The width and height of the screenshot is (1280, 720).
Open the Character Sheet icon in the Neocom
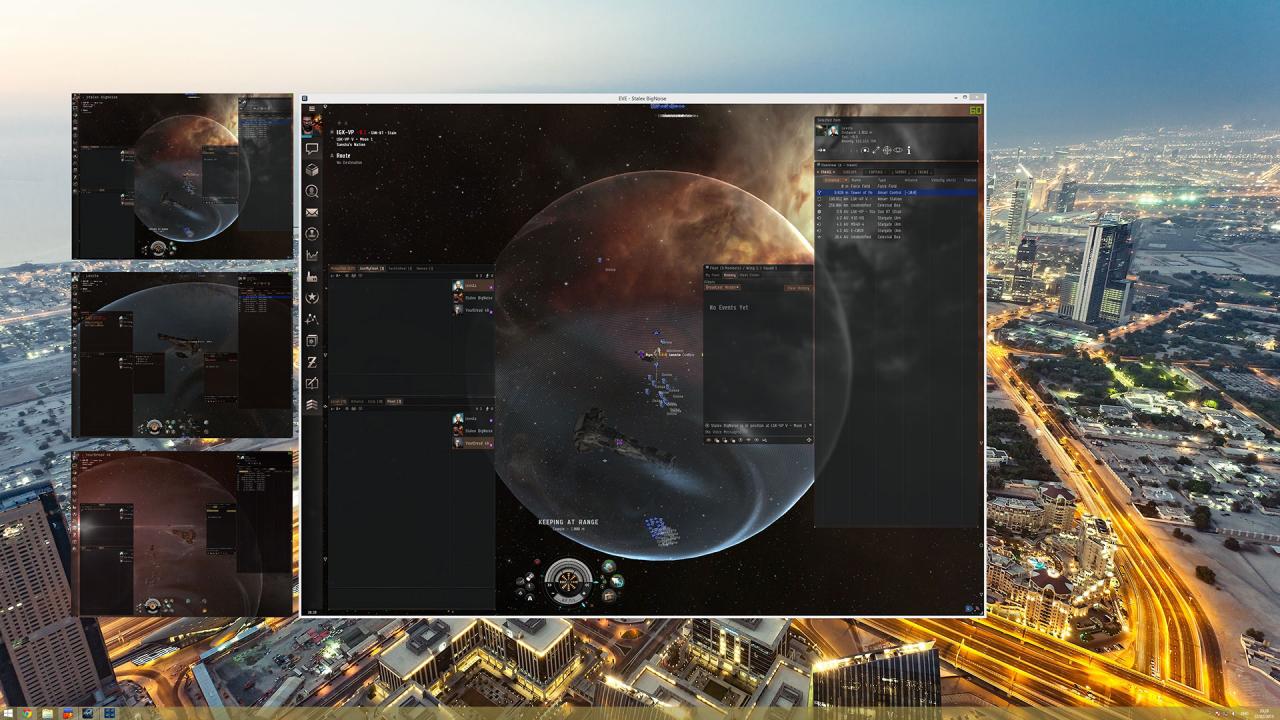pos(312,234)
